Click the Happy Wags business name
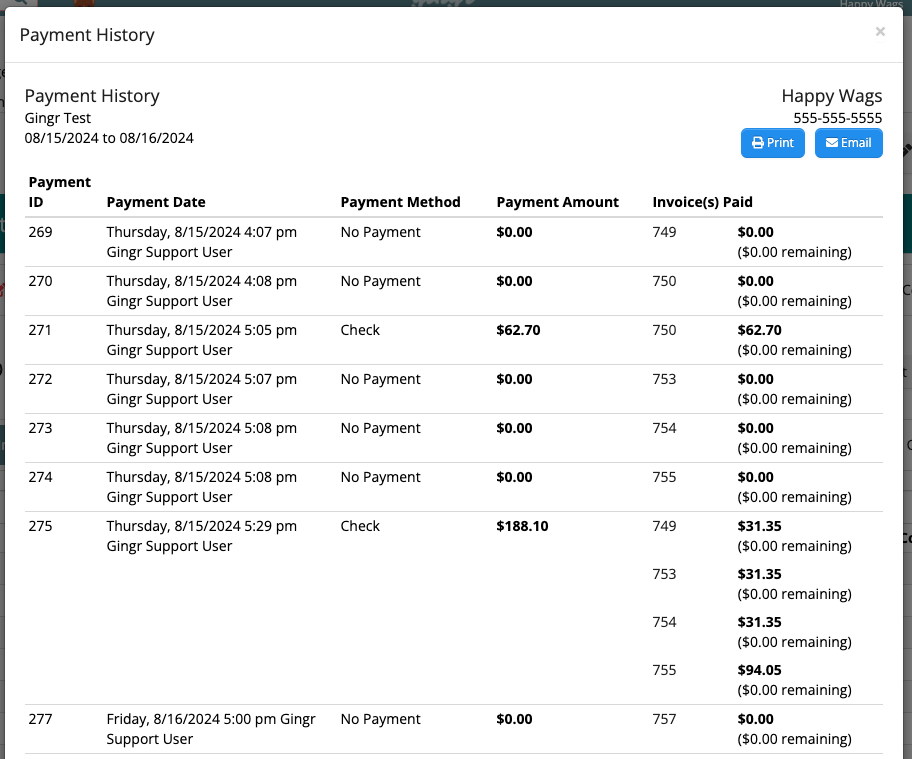 (x=832, y=95)
